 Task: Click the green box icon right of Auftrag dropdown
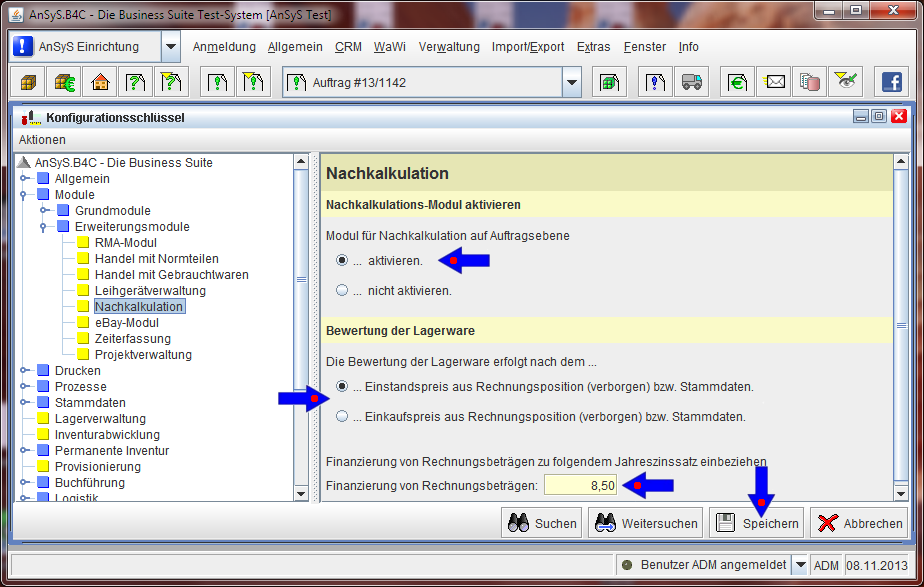pos(607,82)
